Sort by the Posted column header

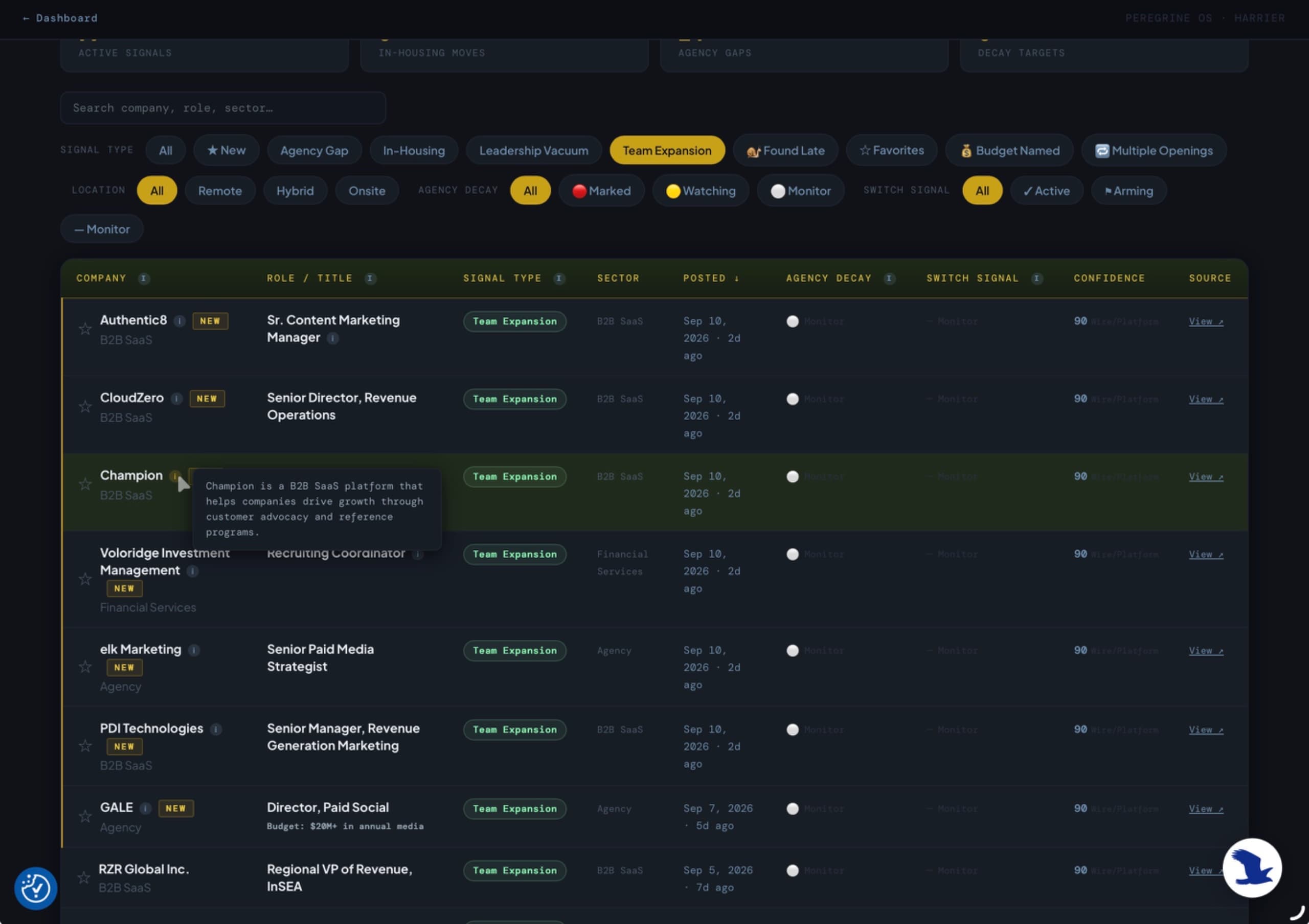tap(711, 278)
